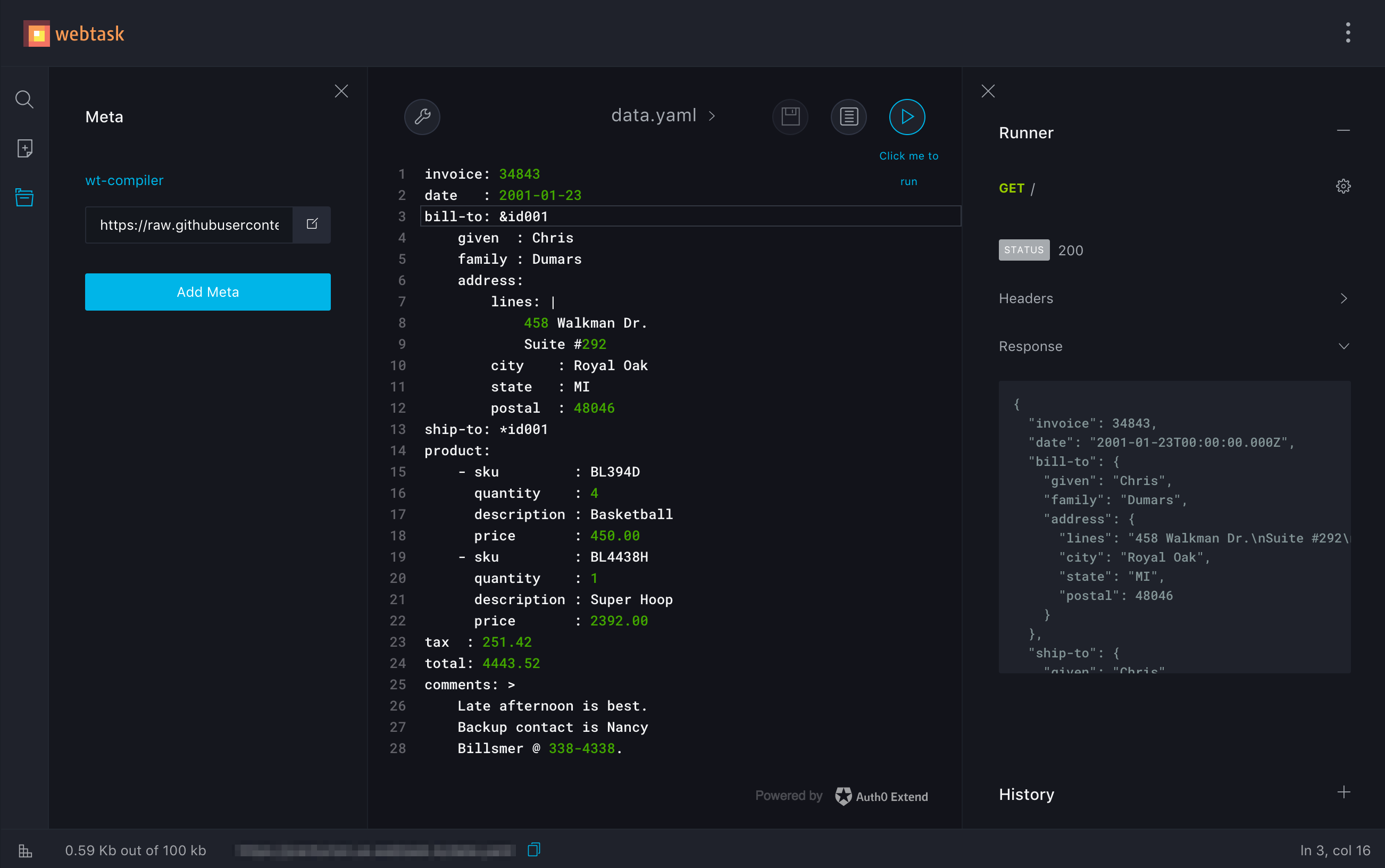Run the webtask with the play button
The width and height of the screenshot is (1385, 868).
906,116
